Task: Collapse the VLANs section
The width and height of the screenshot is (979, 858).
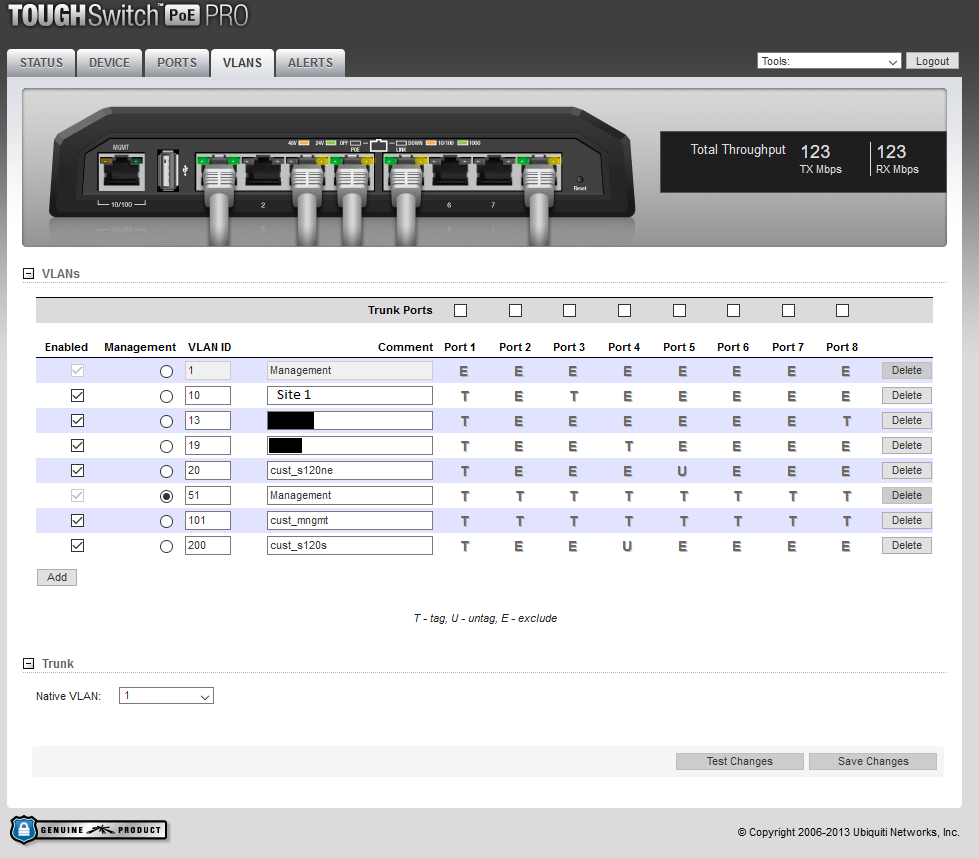Action: (28, 273)
